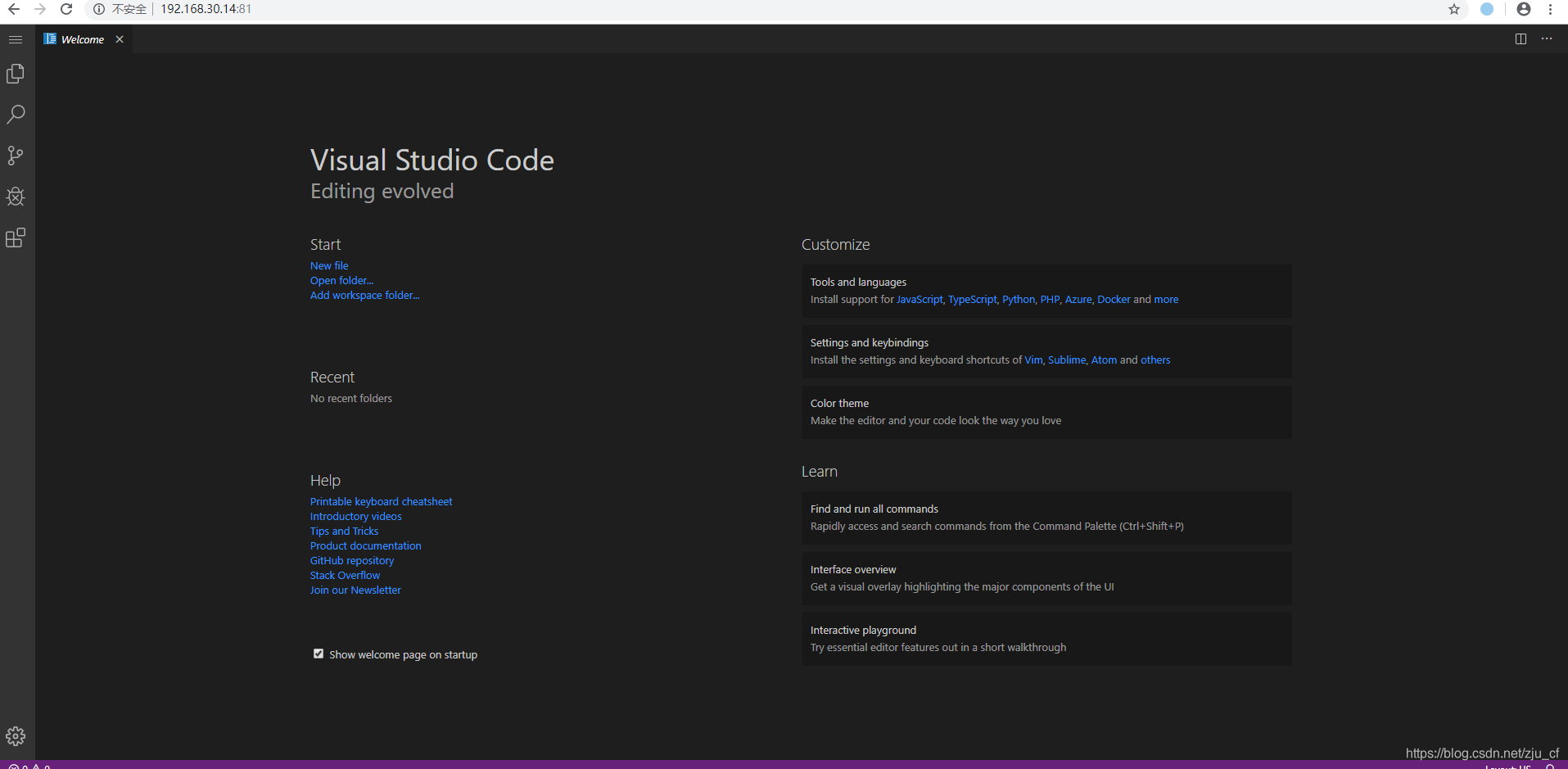
Task: Open the Debug view in activity bar
Action: 16,197
